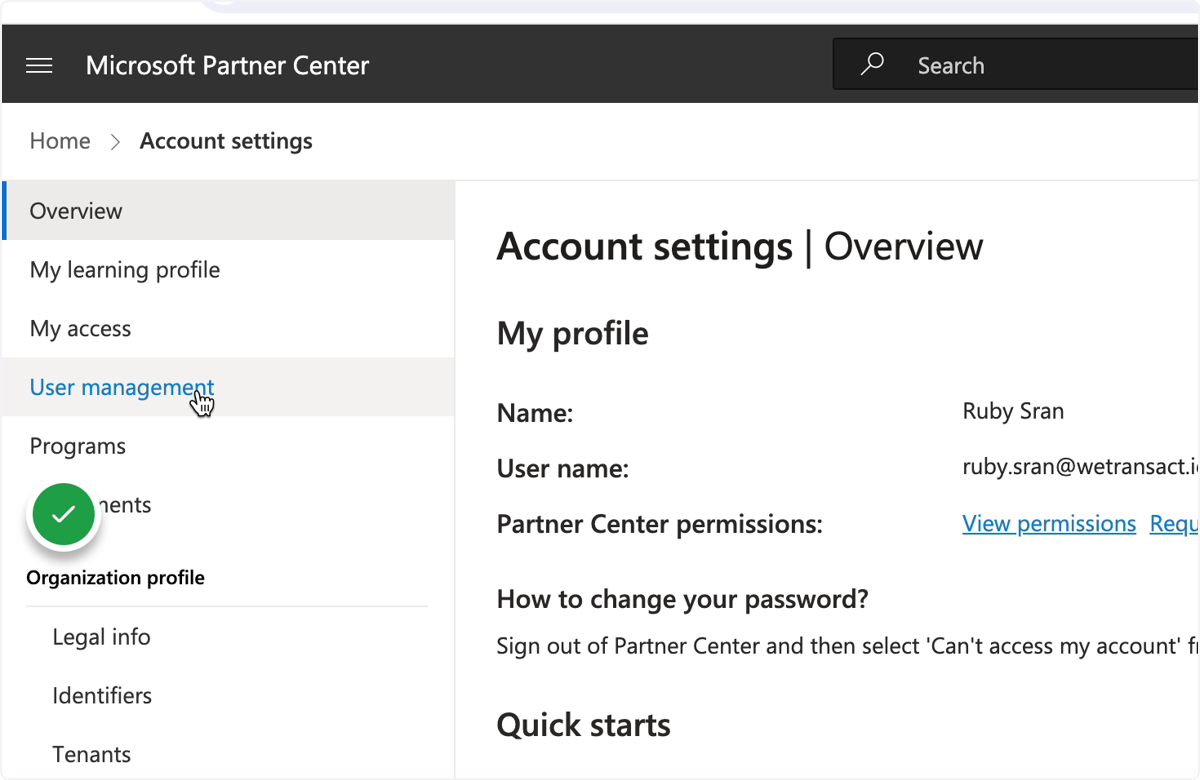Click the My profile heading

573,333
